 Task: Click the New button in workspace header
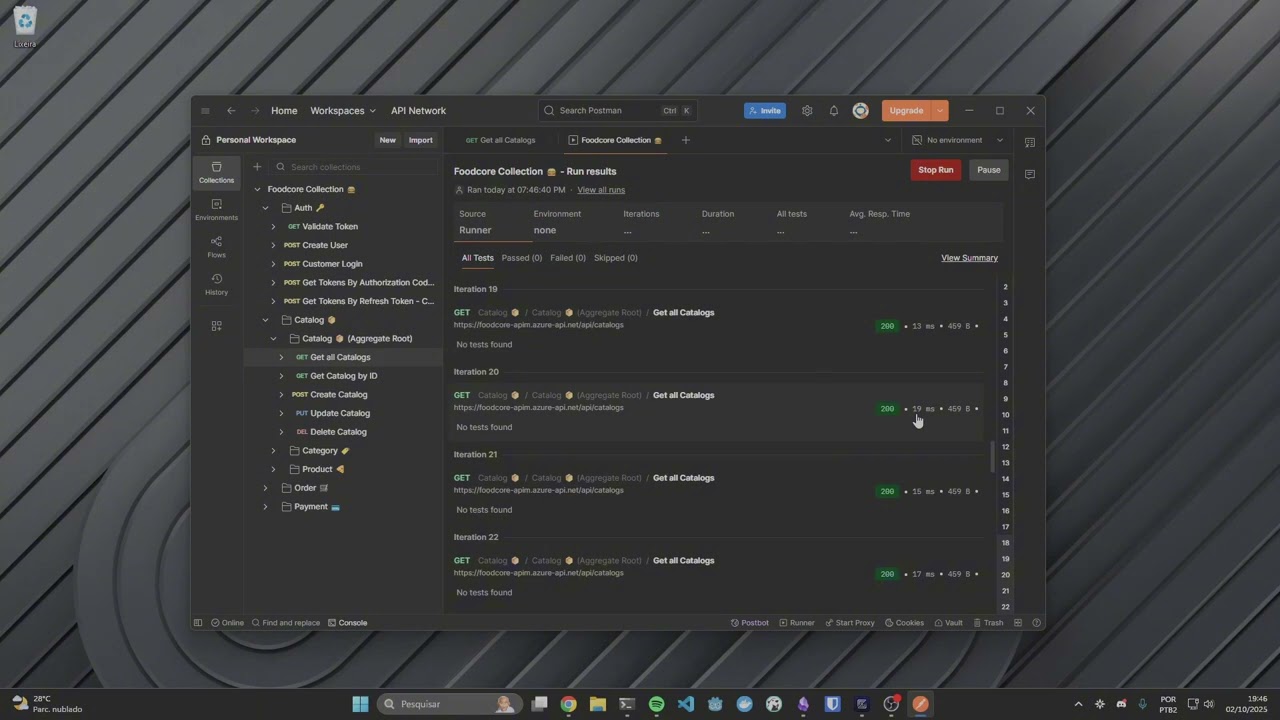388,140
